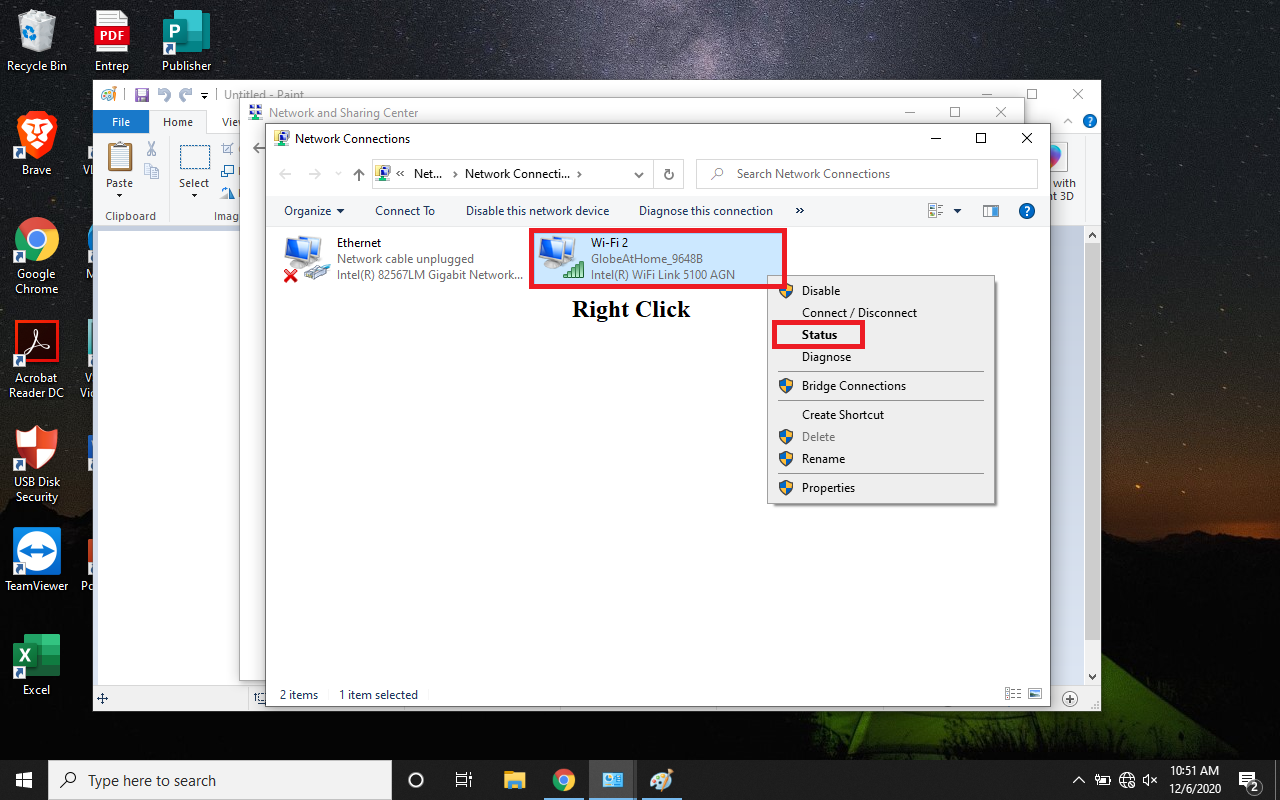Click Paint help question mark icon

1090,121
